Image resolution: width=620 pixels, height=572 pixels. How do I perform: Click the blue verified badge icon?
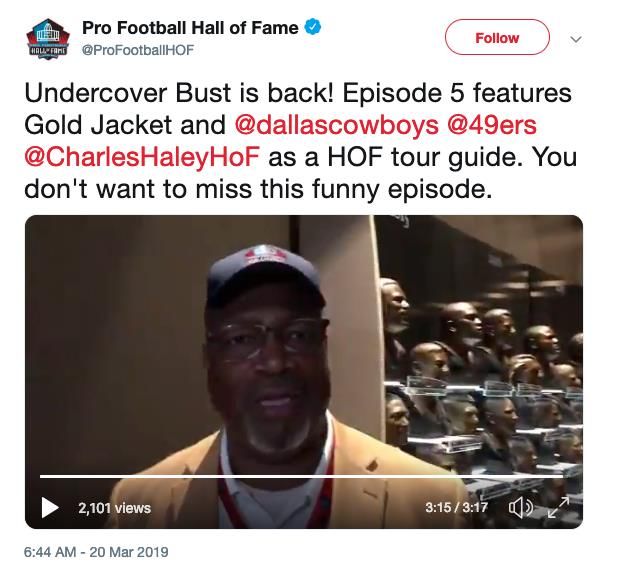tap(313, 27)
